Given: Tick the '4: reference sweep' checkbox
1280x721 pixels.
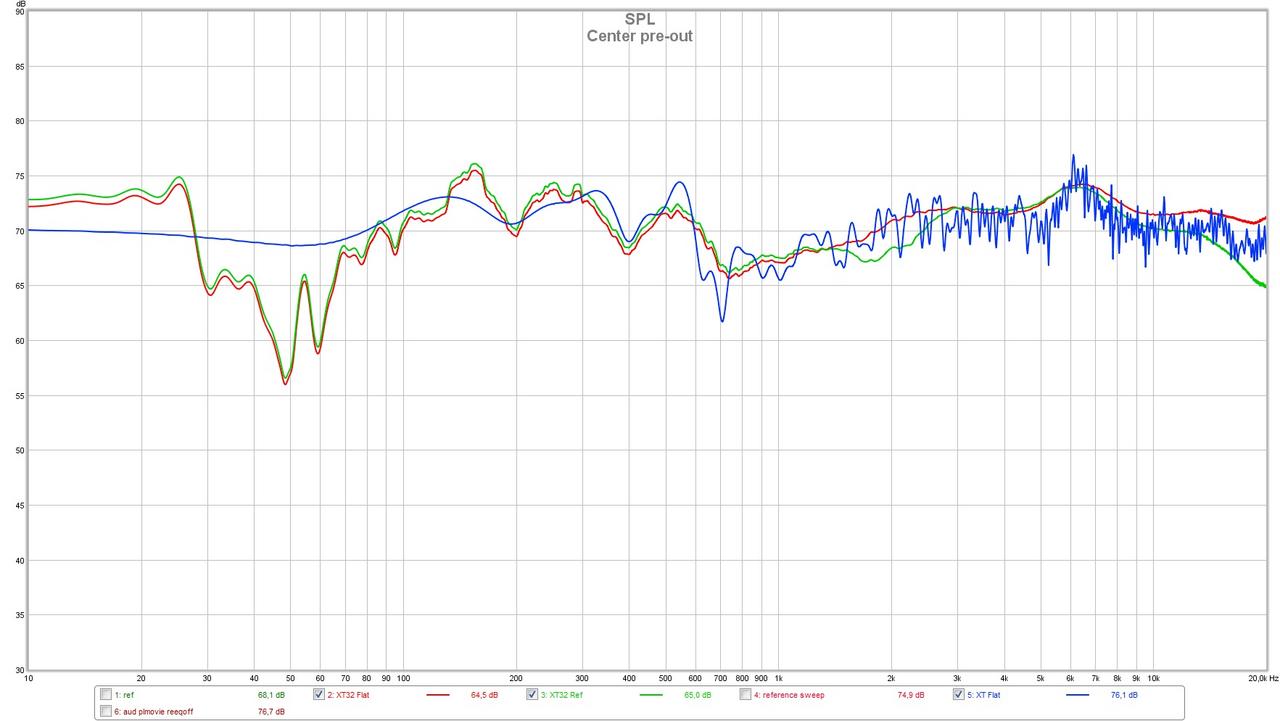Looking at the screenshot, I should pos(745,694).
